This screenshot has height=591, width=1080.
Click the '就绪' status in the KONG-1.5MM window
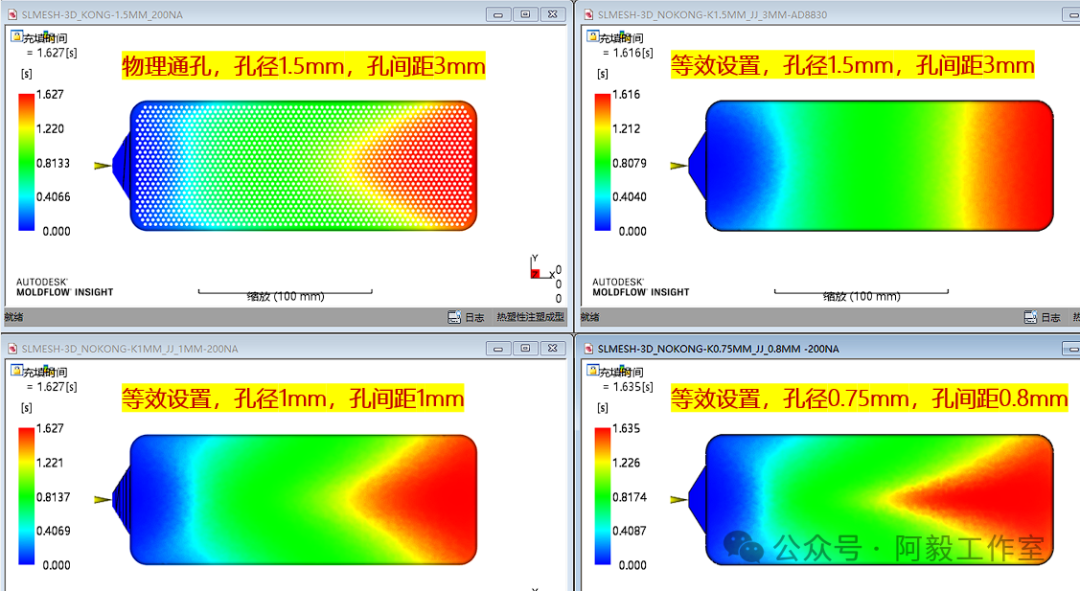(14, 317)
